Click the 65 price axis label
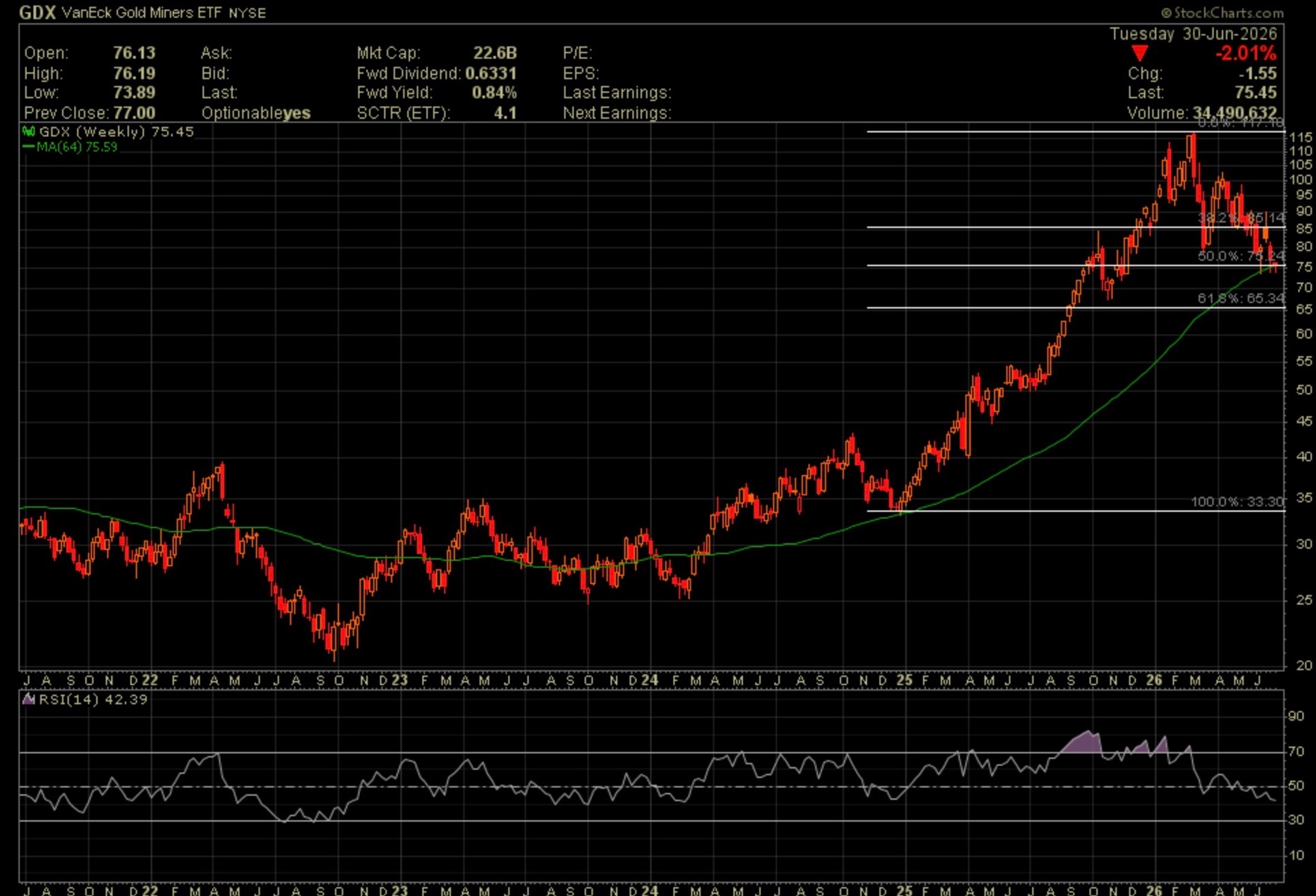 1304,309
